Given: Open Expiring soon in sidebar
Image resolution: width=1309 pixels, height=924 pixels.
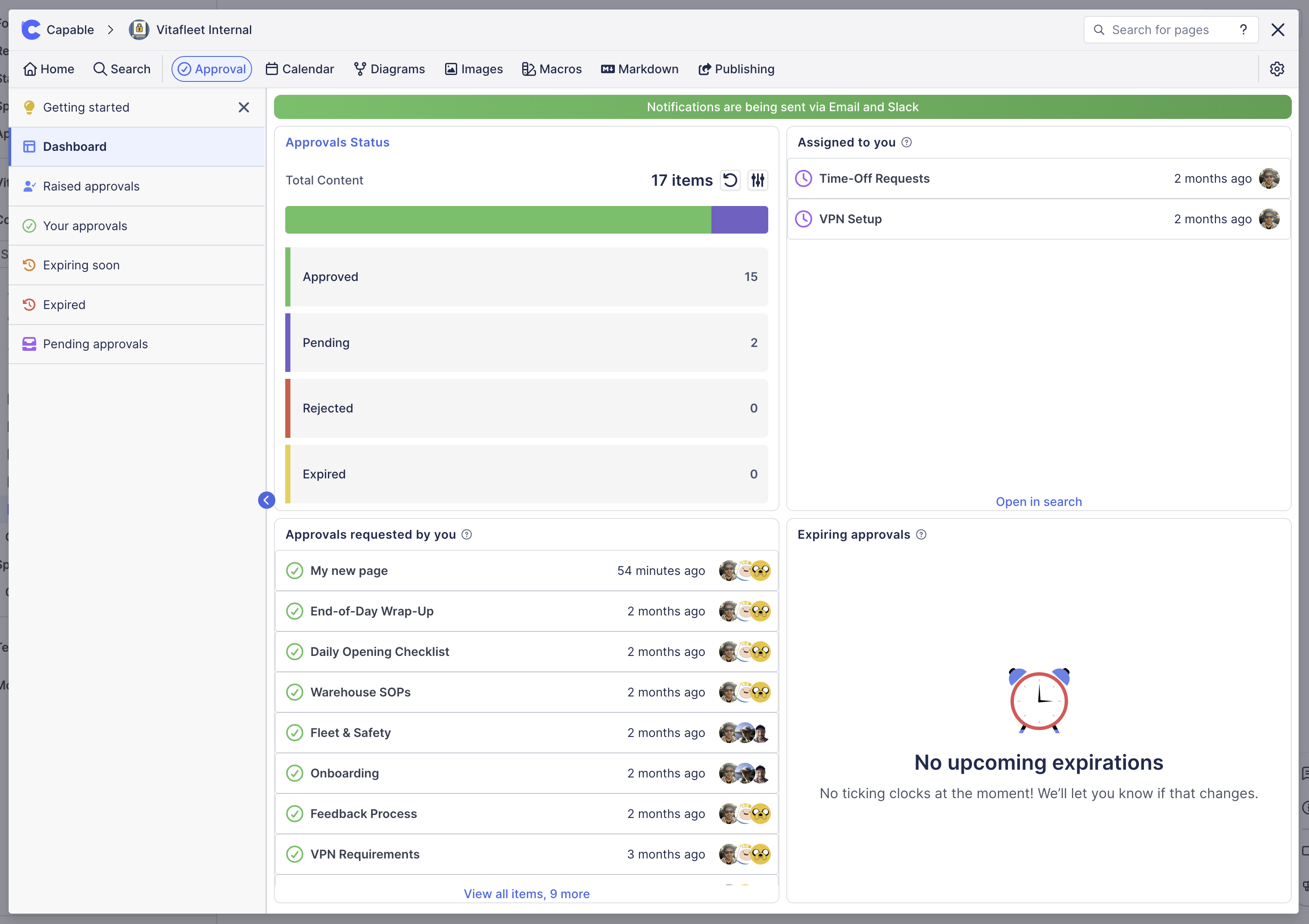Looking at the screenshot, I should click(81, 265).
